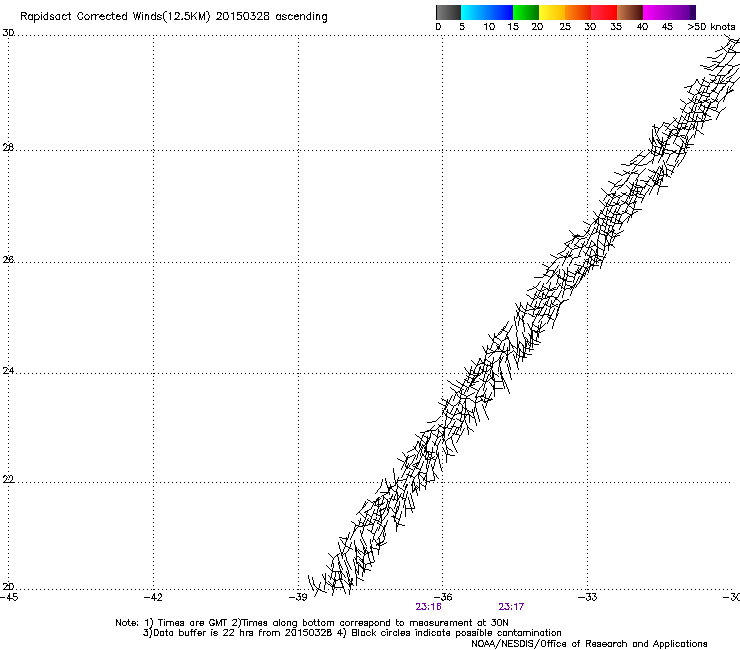
Task: Pick the yellow 20-25 knots legend color
Action: pos(552,12)
